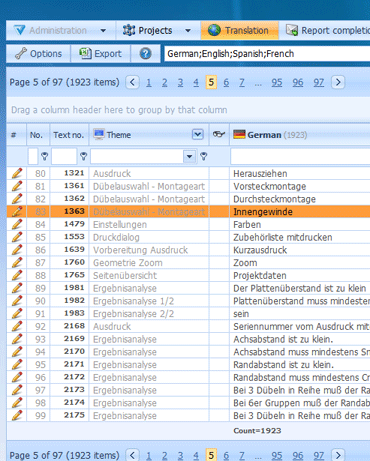Expand the Theme filter combo box arrow
370x461 pixels.
click(189, 156)
